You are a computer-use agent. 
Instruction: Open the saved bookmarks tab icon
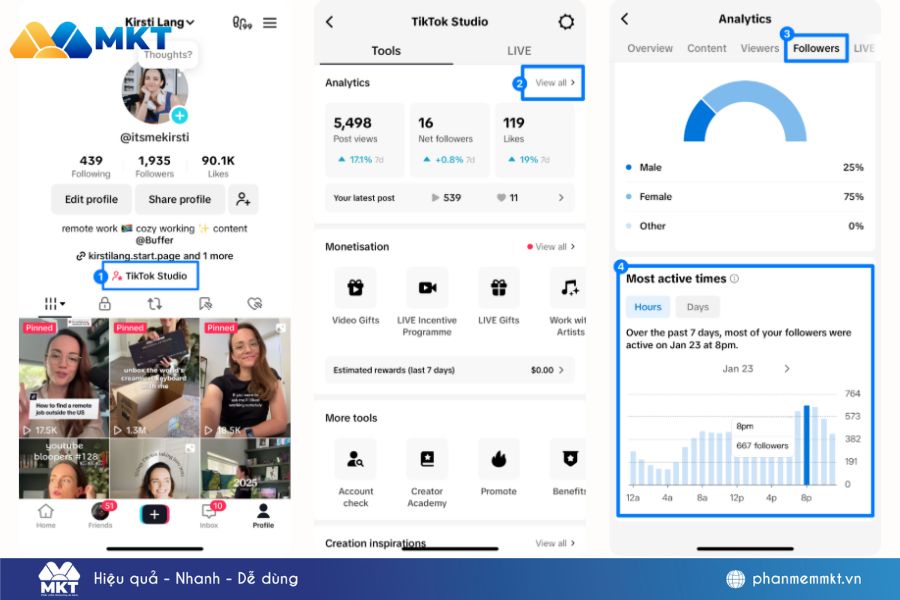[205, 304]
